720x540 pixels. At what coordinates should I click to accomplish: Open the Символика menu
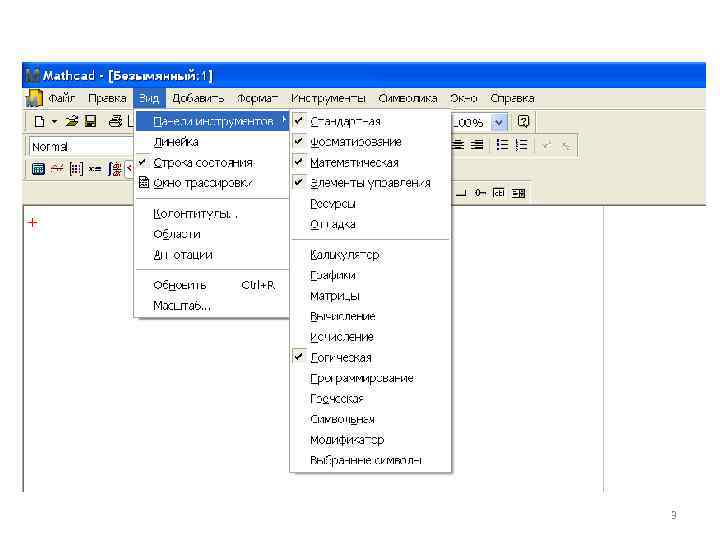(408, 98)
